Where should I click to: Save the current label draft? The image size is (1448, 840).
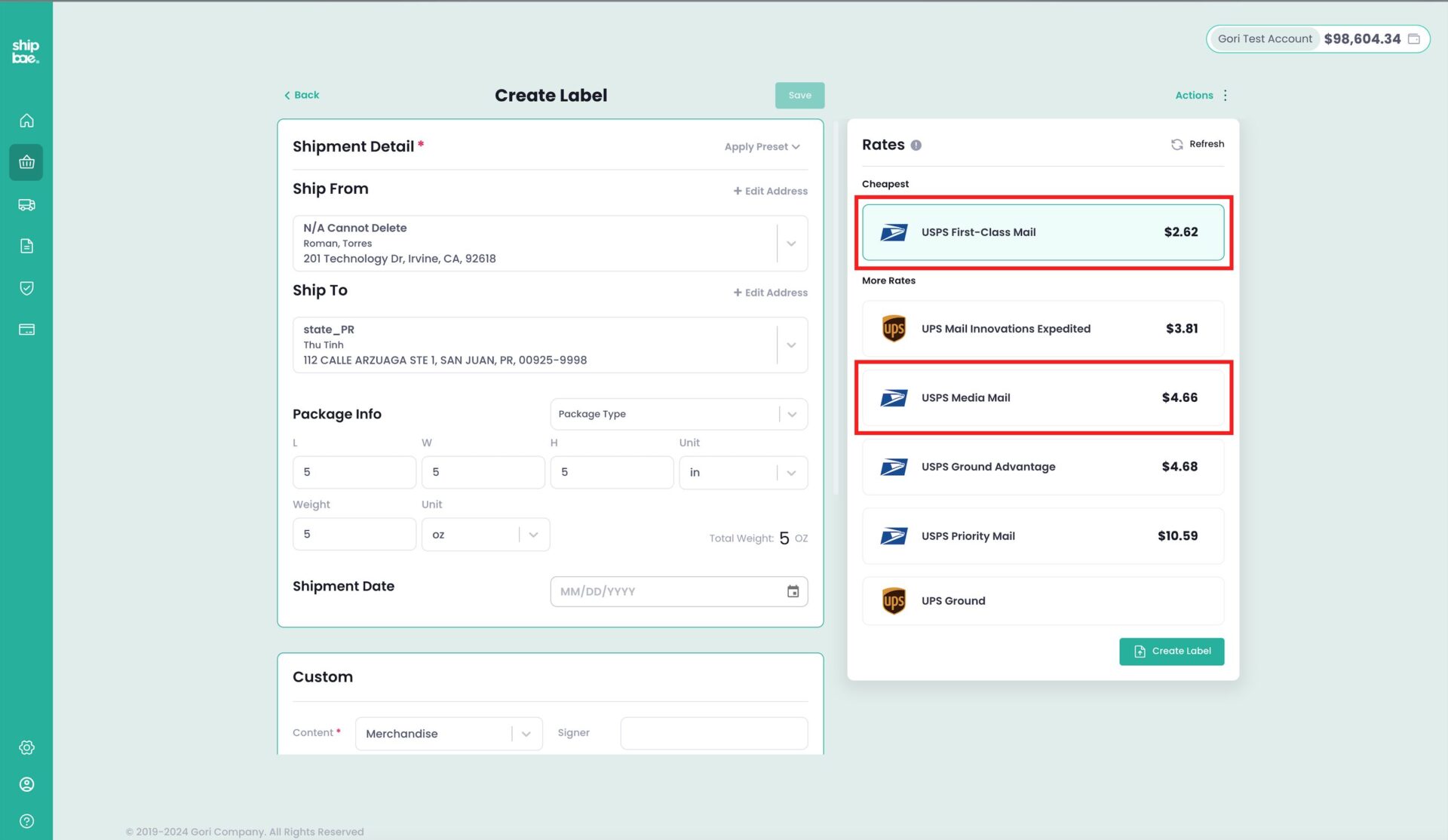tap(800, 95)
